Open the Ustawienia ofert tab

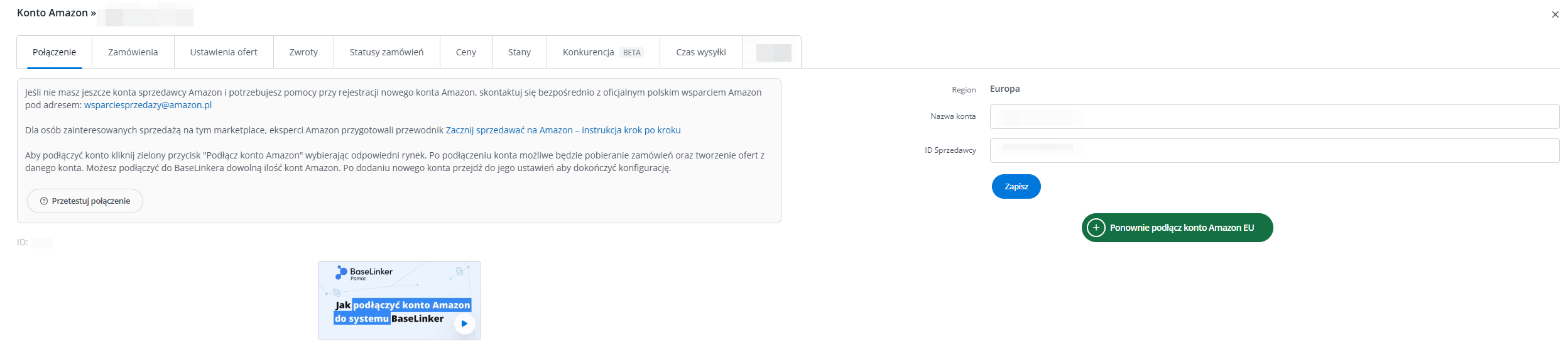pyautogui.click(x=224, y=52)
